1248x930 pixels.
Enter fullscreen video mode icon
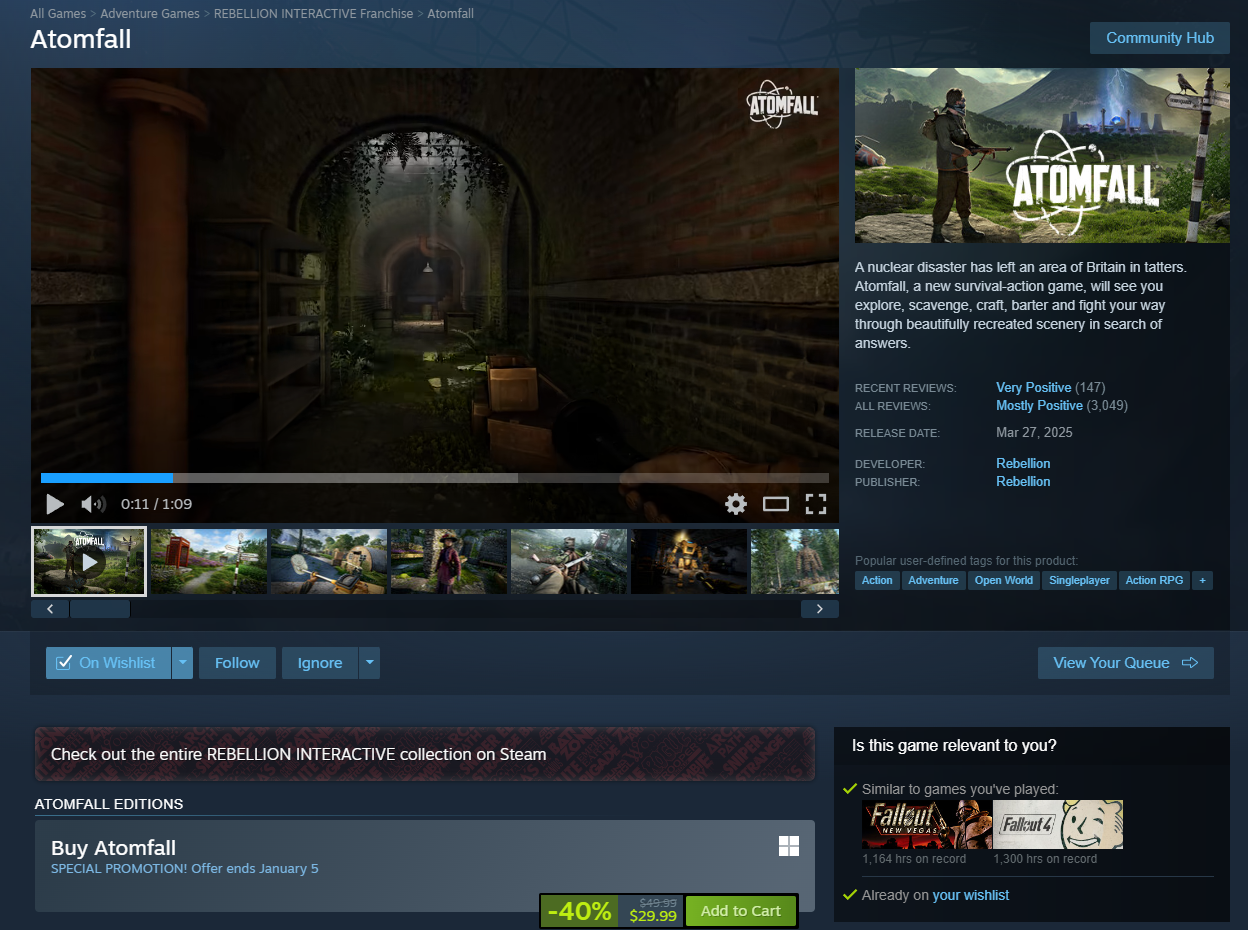tap(816, 504)
